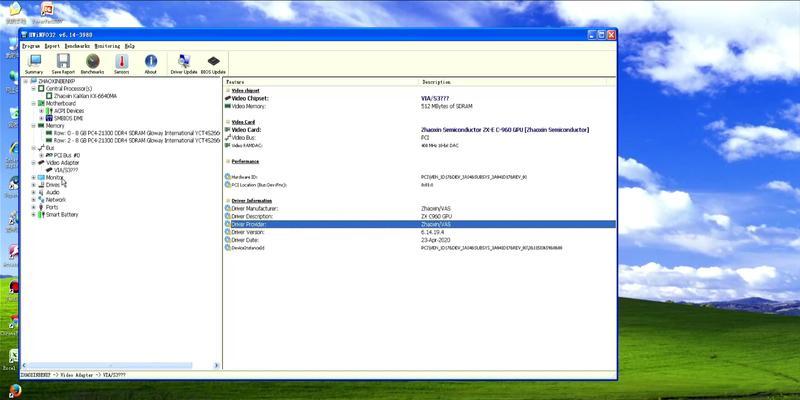The width and height of the screenshot is (800, 400).
Task: Select the Video Bus row
Action: pyautogui.click(x=419, y=138)
